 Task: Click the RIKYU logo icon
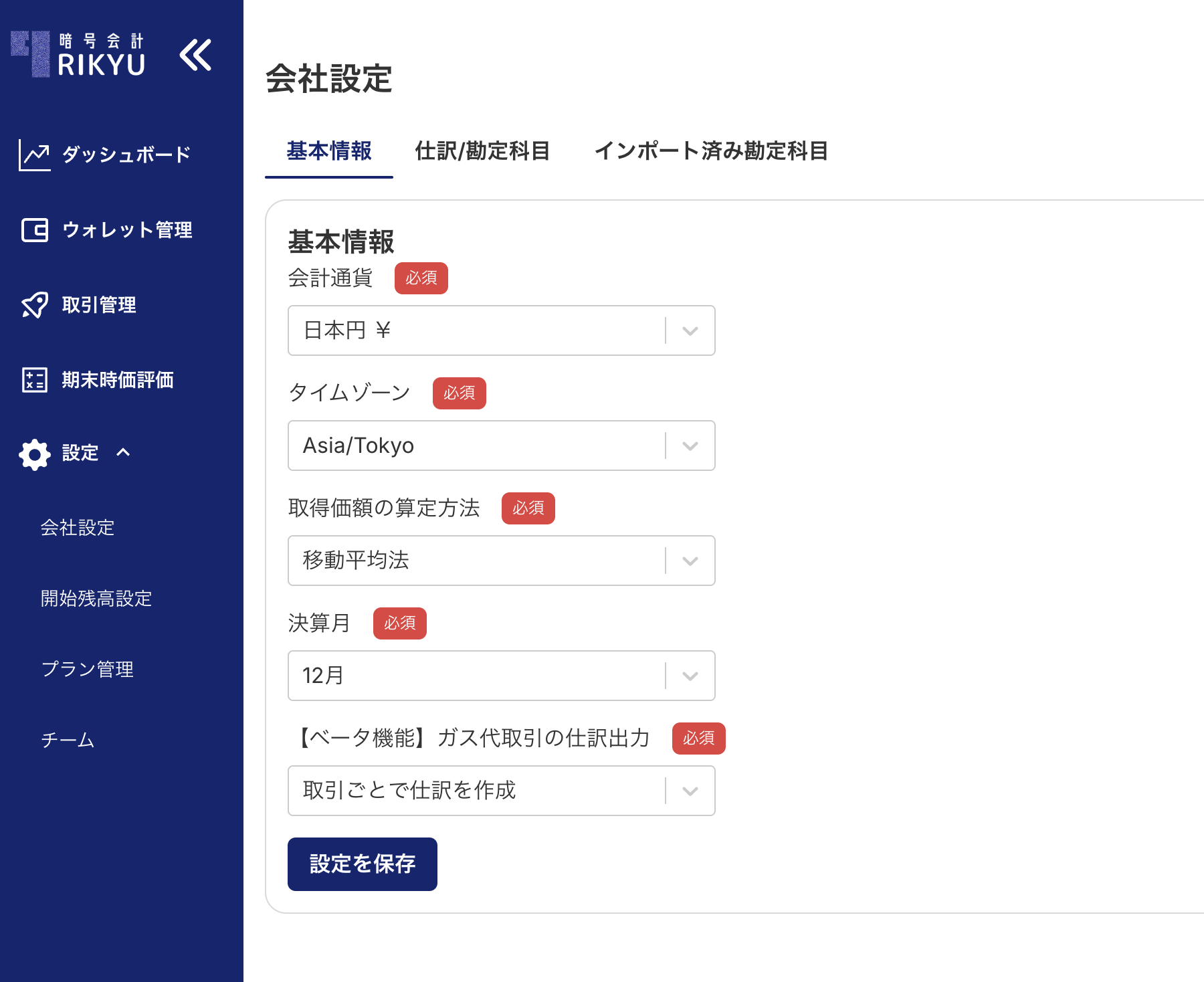tap(31, 54)
